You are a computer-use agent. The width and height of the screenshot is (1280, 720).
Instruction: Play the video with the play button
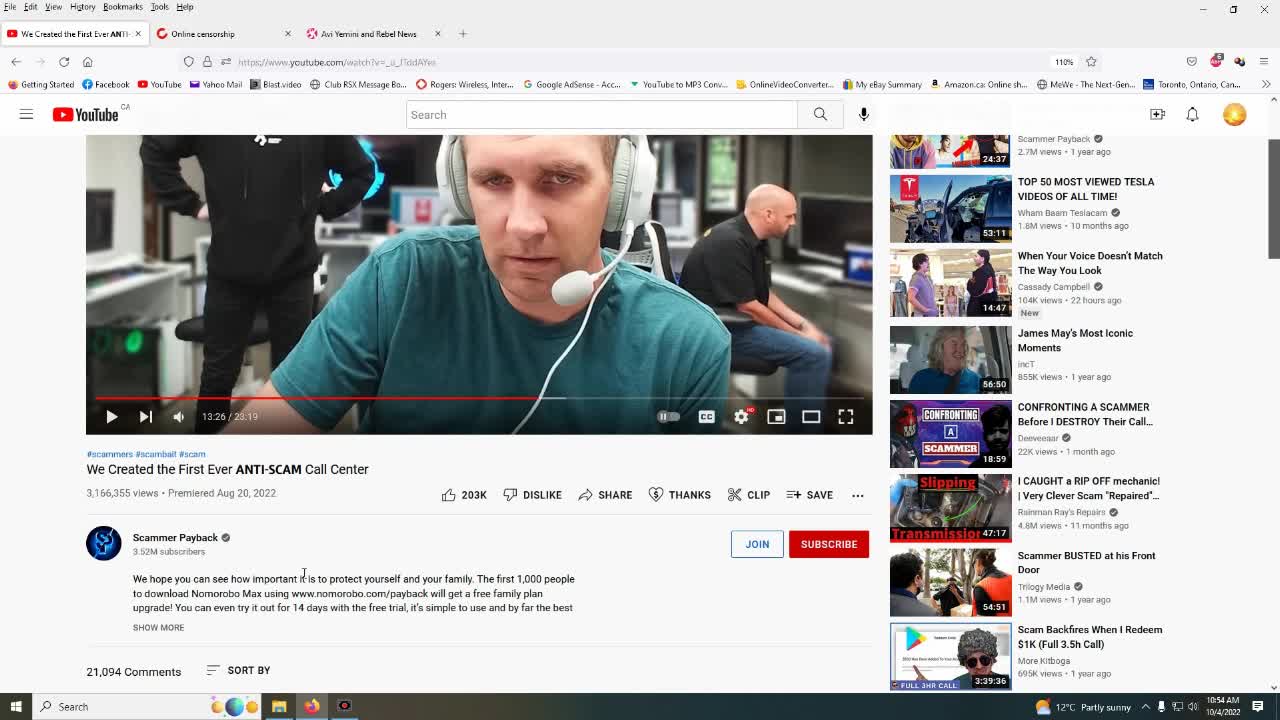[x=112, y=417]
